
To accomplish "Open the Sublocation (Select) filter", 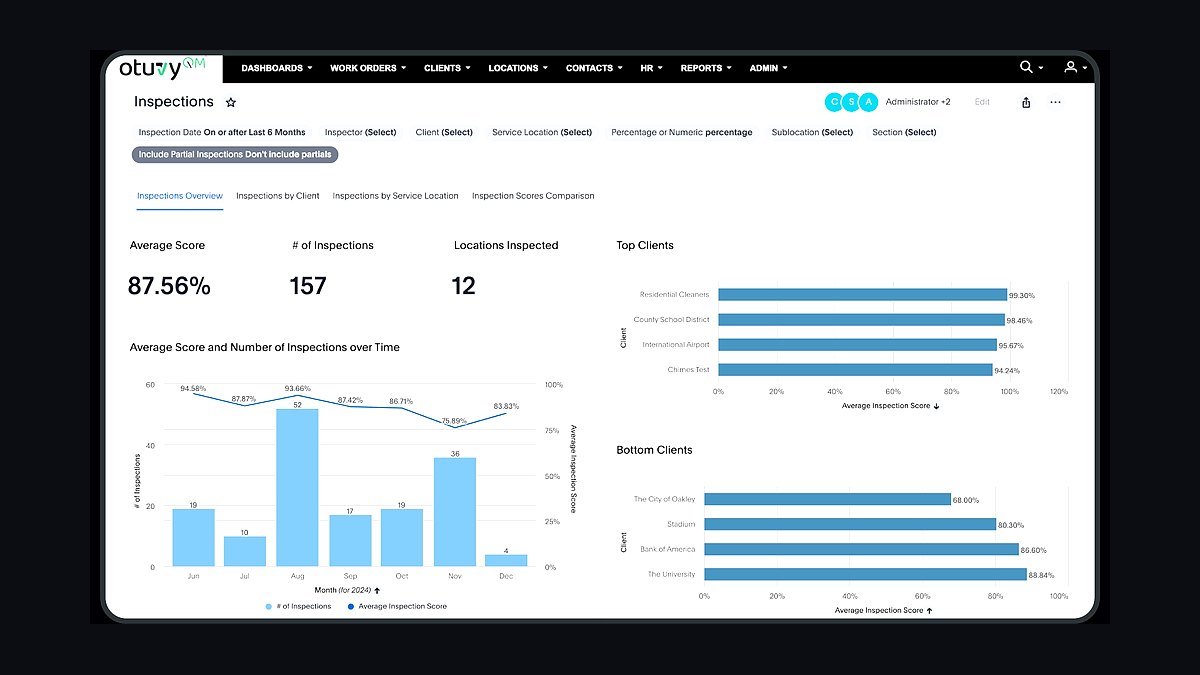I will [x=812, y=132].
